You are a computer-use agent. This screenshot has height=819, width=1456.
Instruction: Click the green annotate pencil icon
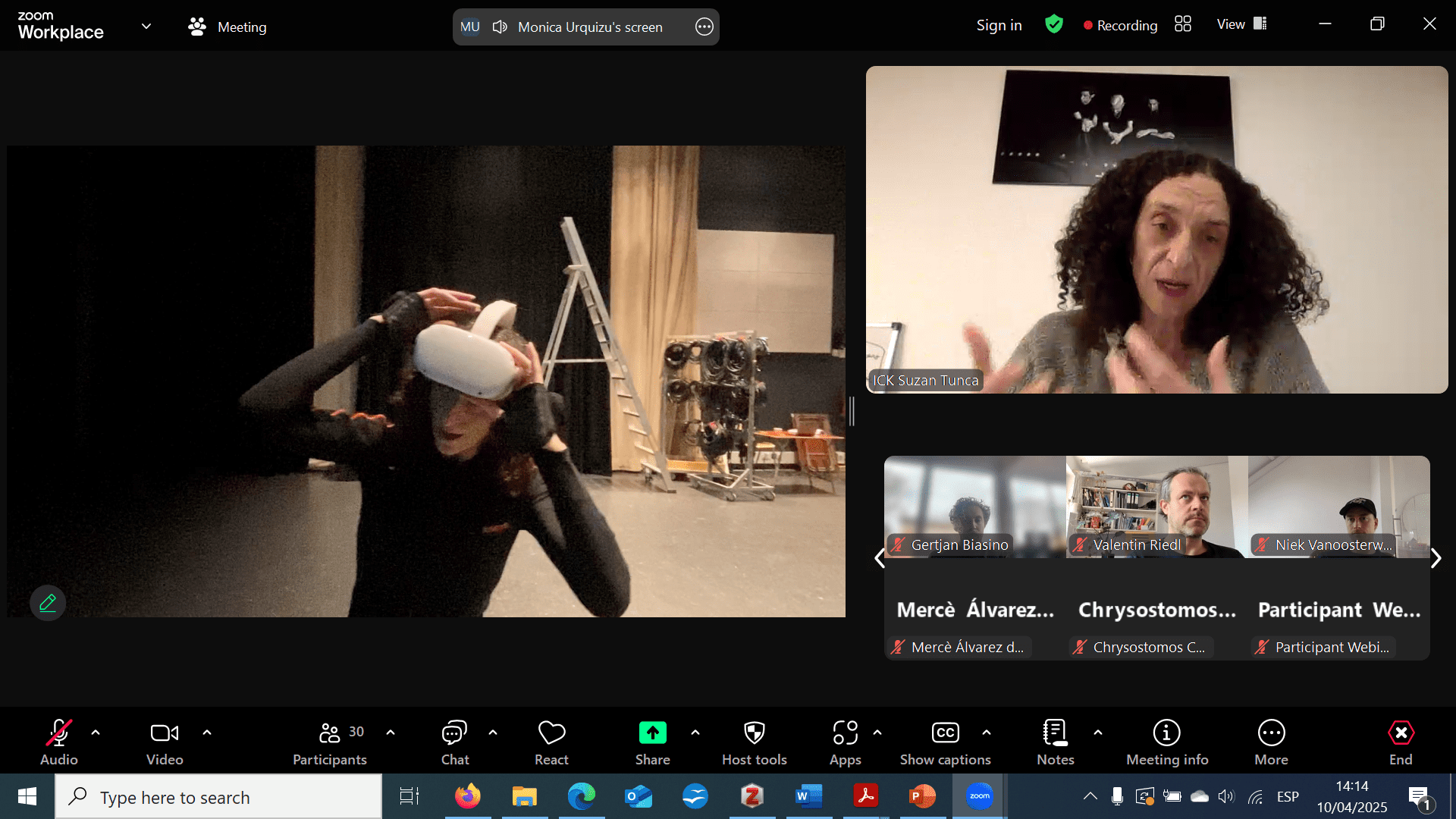click(x=48, y=603)
